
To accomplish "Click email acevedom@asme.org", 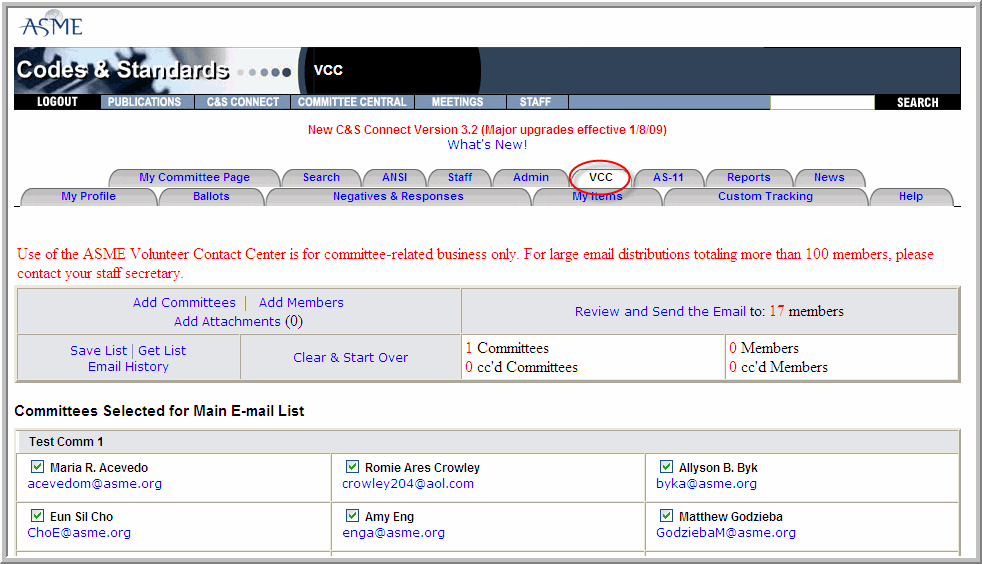I will pos(95,484).
